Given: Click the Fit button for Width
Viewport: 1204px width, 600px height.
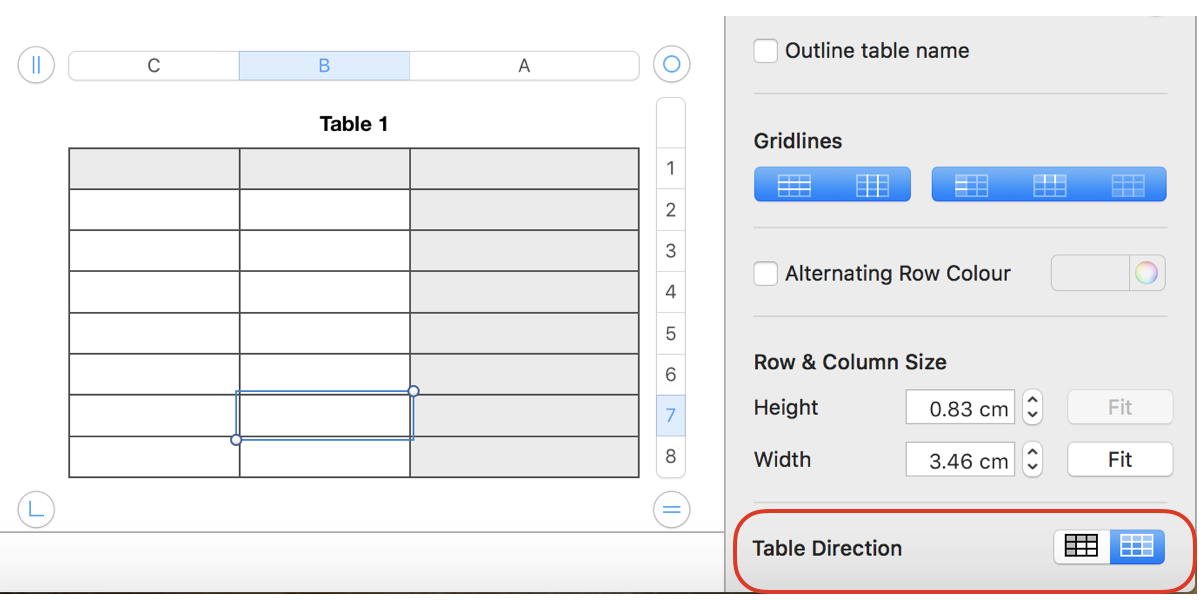Looking at the screenshot, I should pyautogui.click(x=1119, y=460).
